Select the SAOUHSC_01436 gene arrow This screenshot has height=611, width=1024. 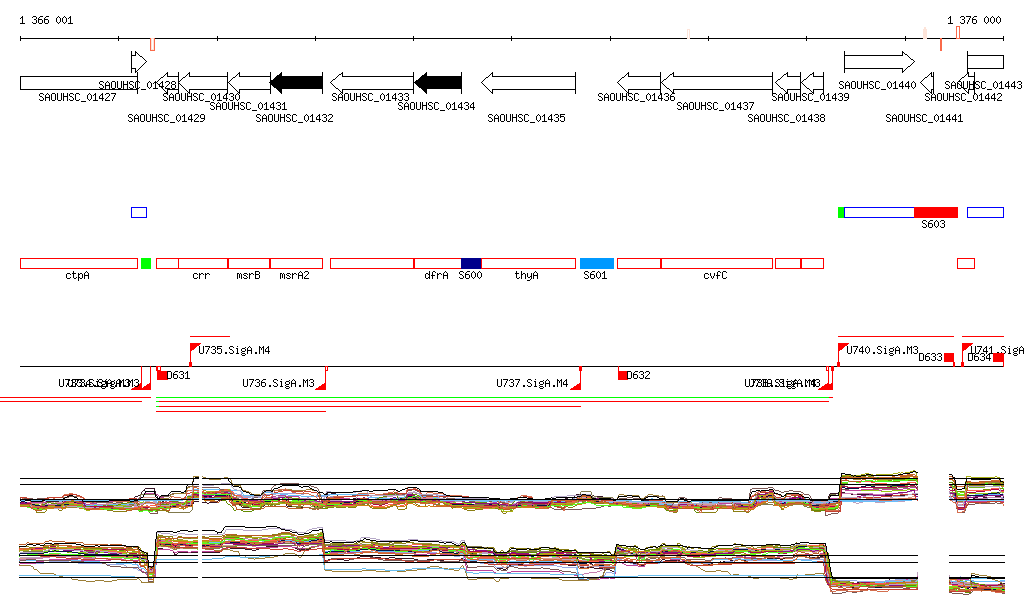[x=639, y=83]
